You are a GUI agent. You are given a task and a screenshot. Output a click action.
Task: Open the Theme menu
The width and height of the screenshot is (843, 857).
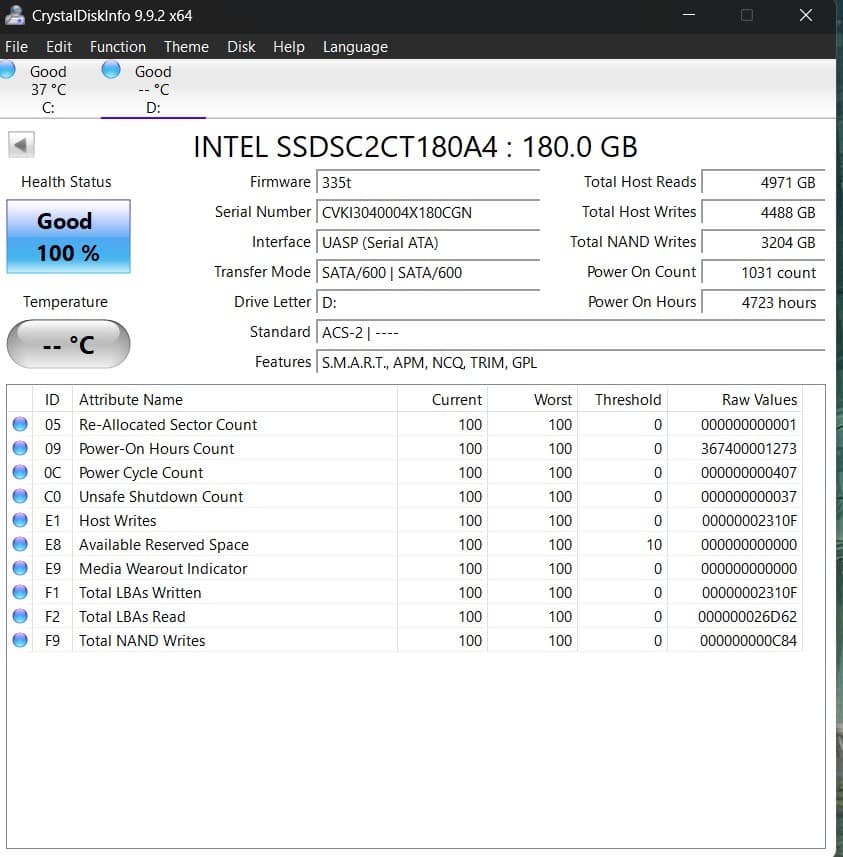click(186, 47)
